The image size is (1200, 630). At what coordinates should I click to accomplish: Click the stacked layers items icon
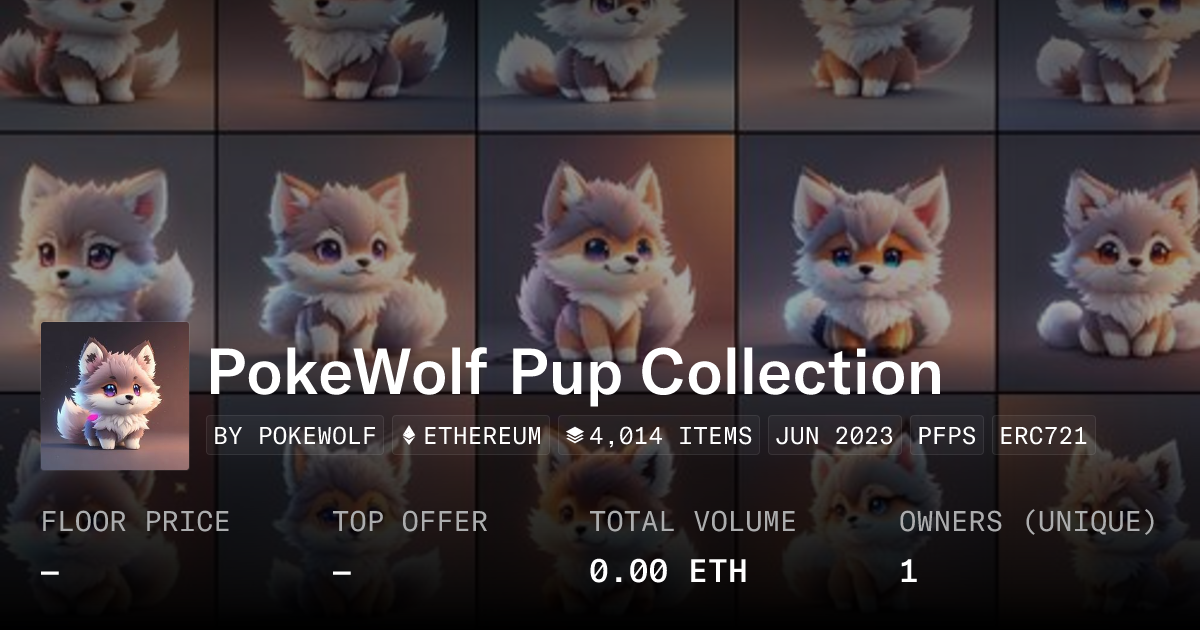click(575, 436)
